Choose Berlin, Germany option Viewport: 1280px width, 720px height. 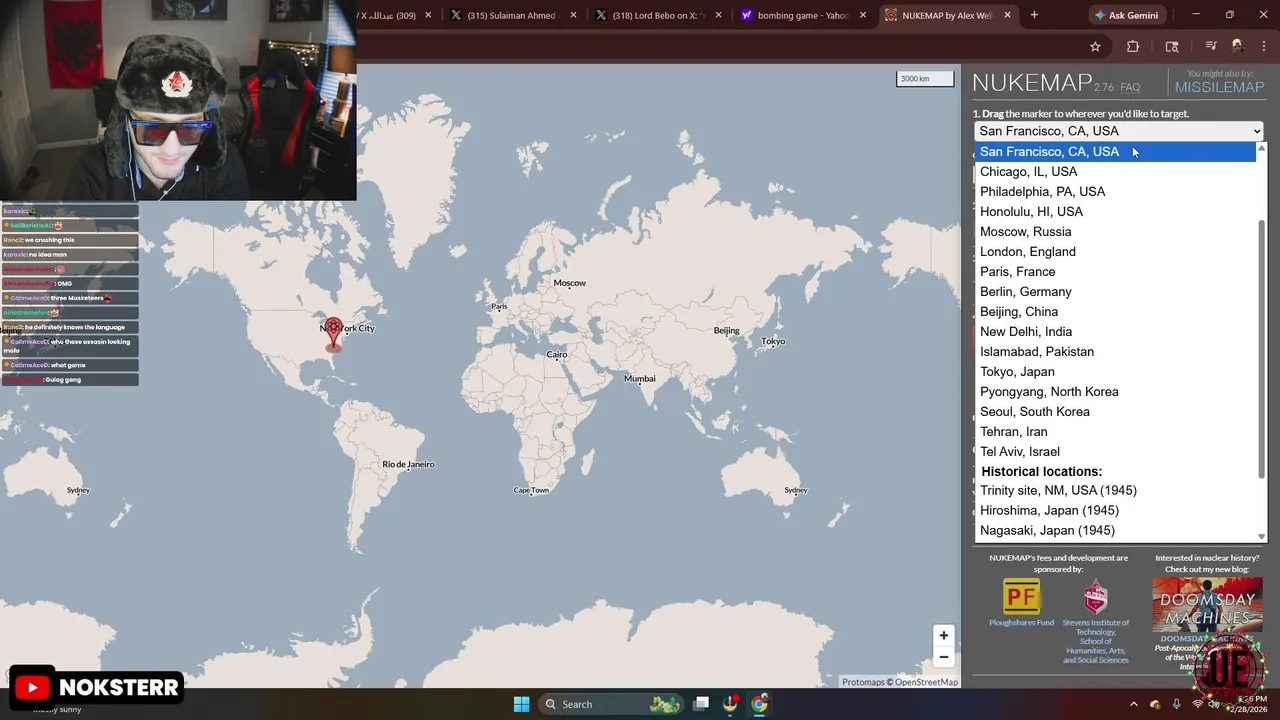pos(1115,292)
